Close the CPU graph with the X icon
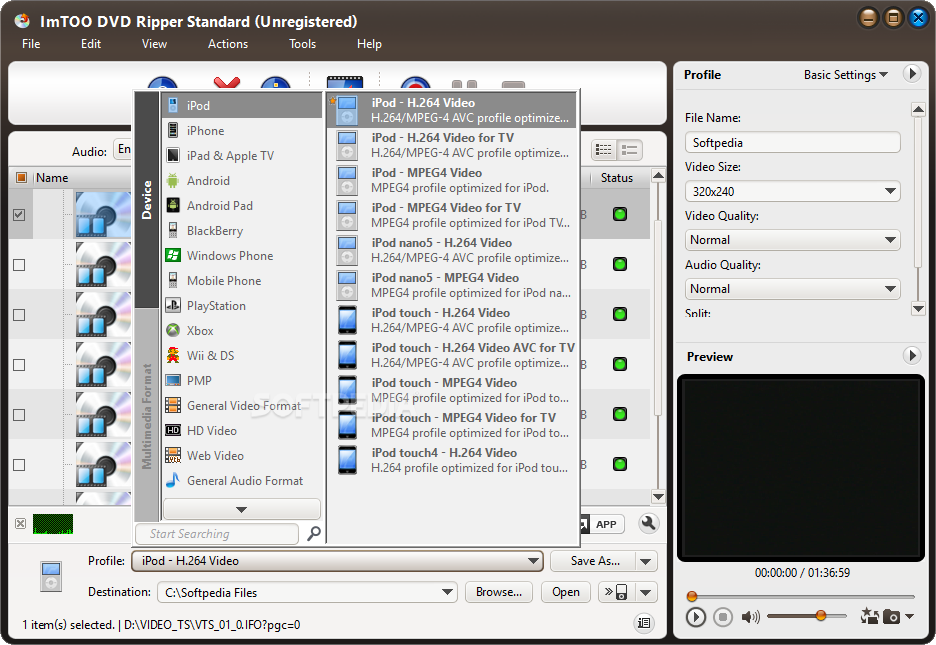 pyautogui.click(x=20, y=524)
